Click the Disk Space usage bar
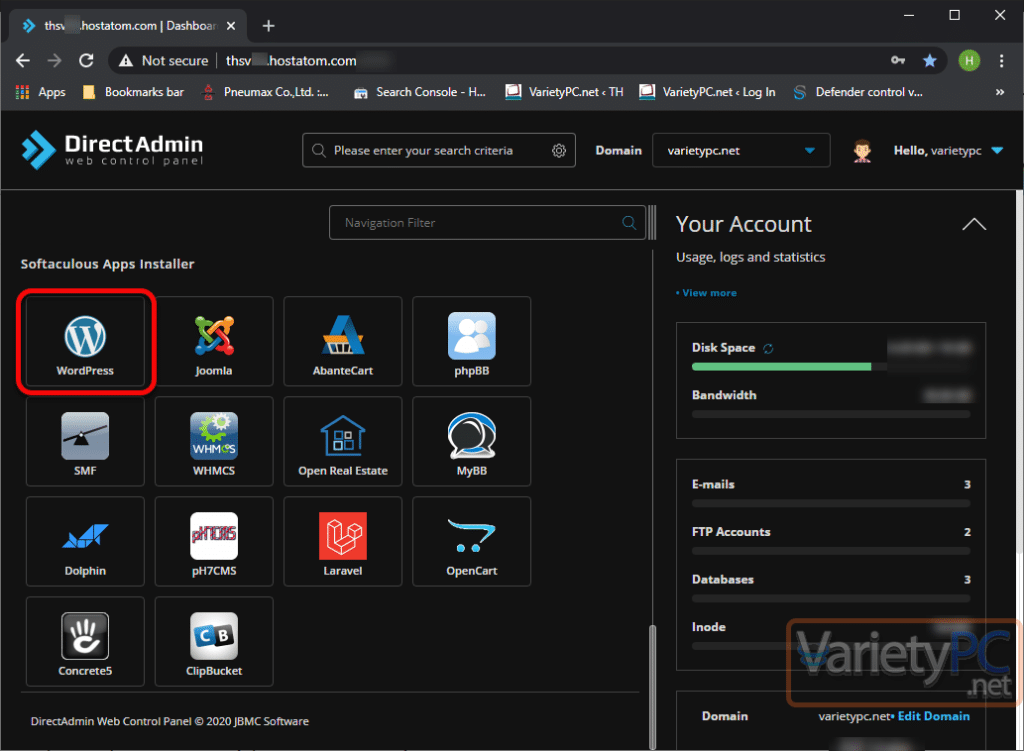This screenshot has width=1024, height=751. [831, 367]
